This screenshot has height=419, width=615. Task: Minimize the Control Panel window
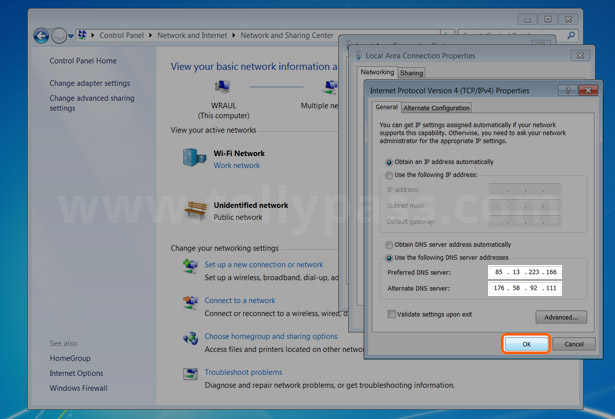tap(528, 19)
